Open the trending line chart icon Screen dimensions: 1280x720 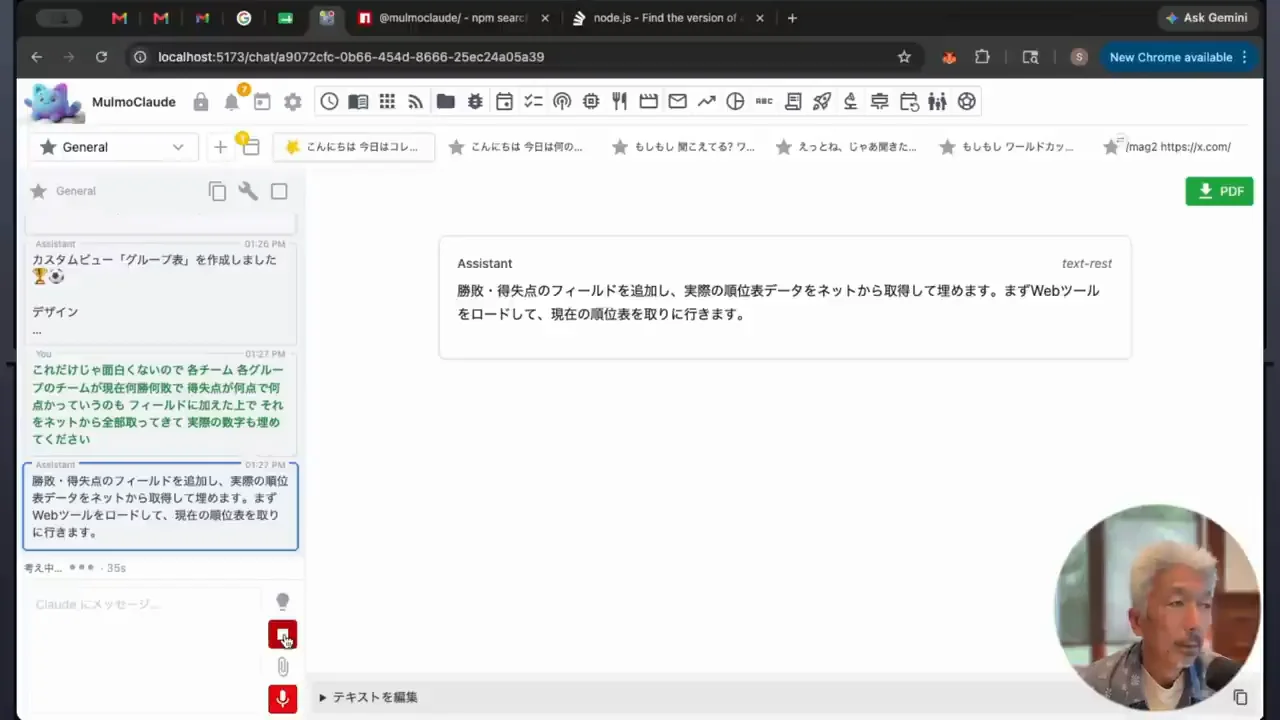pos(707,101)
